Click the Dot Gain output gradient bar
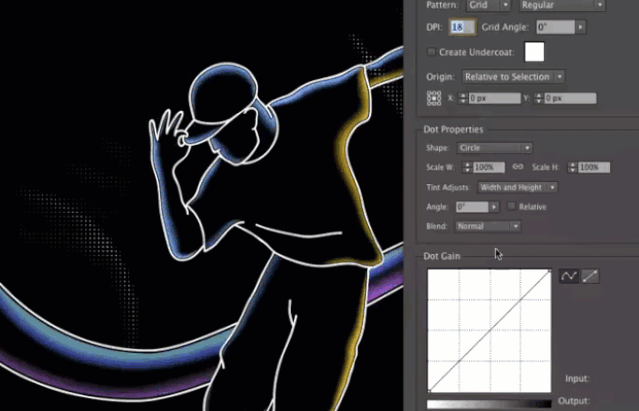The height and width of the screenshot is (411, 639). coord(489,404)
